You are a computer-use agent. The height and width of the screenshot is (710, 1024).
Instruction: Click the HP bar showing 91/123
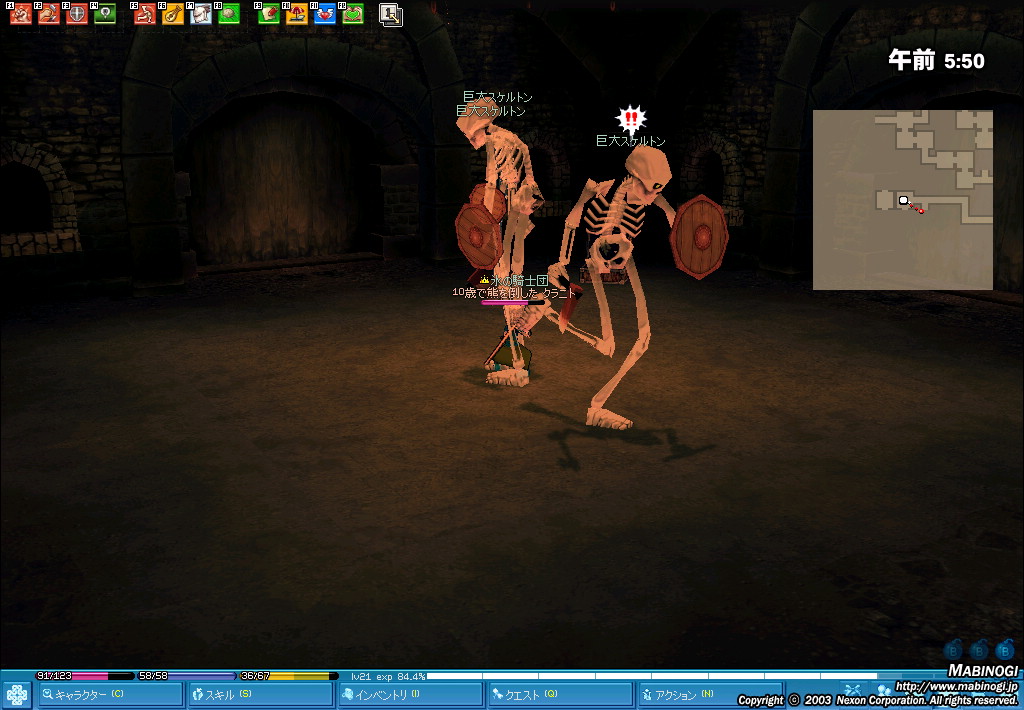(85, 676)
